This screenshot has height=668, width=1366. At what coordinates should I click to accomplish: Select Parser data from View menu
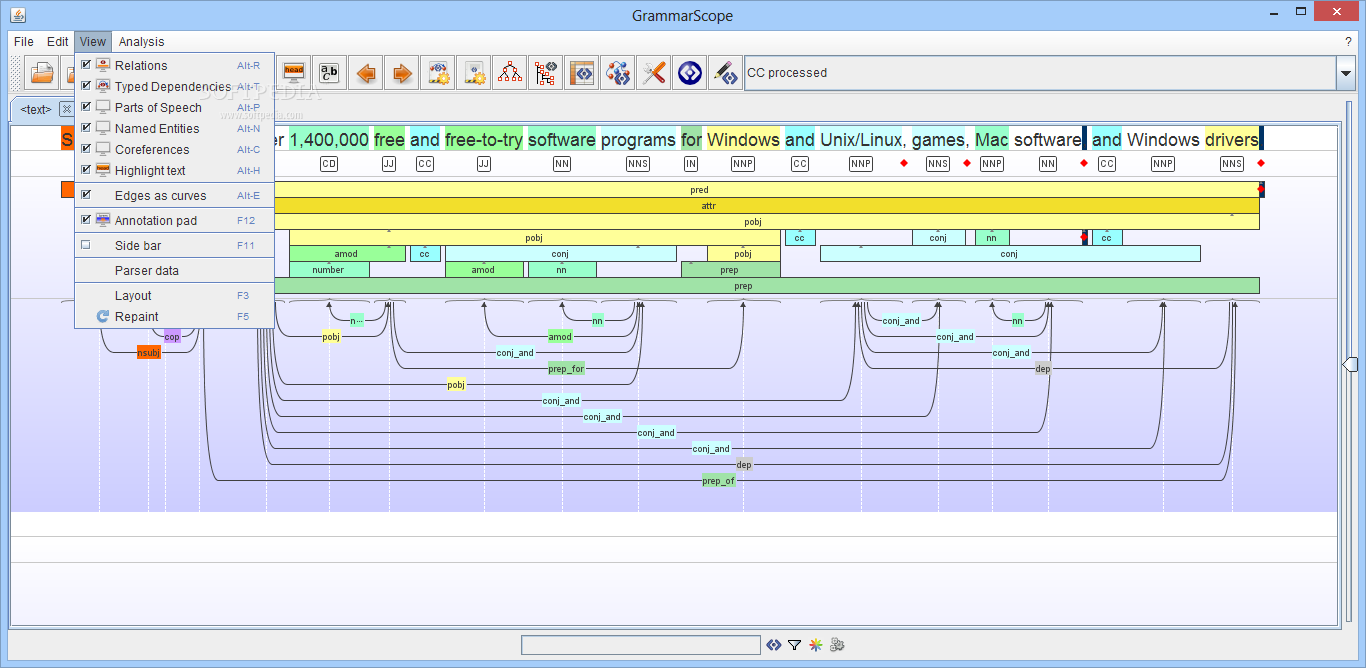coord(174,270)
